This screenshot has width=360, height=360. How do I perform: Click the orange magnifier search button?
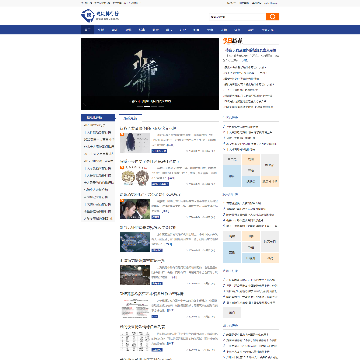(272, 17)
